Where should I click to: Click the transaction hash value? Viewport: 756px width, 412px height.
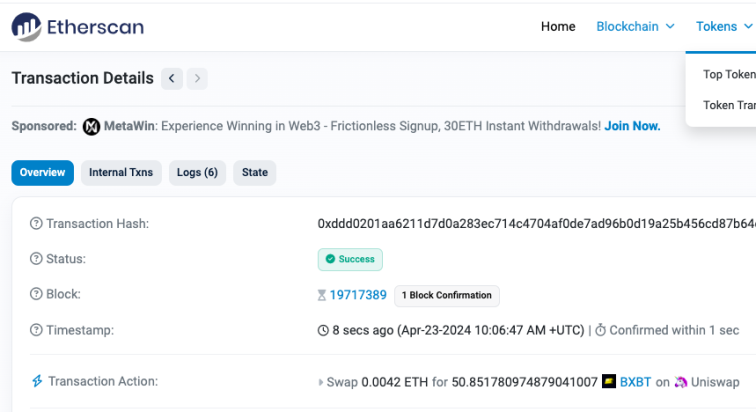click(537, 224)
